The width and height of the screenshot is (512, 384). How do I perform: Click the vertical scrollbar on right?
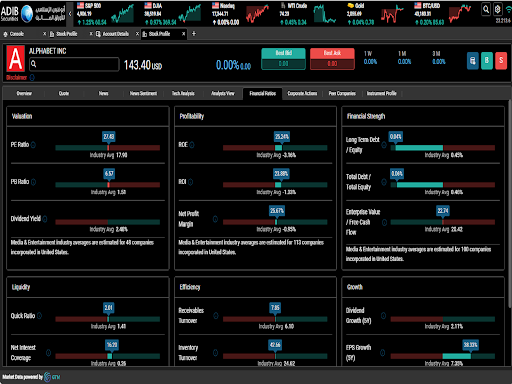[509, 203]
